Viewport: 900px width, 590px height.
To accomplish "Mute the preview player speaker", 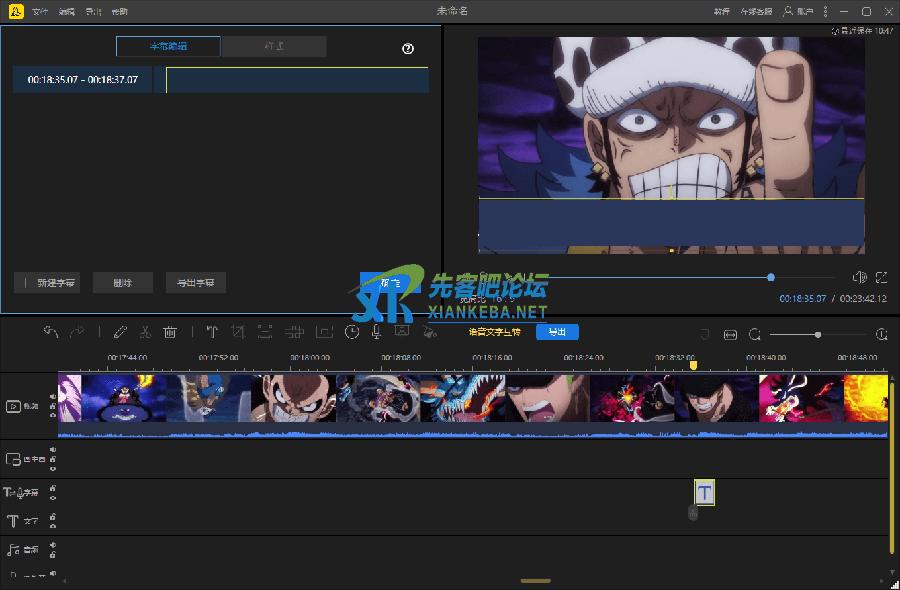I will pyautogui.click(x=860, y=278).
